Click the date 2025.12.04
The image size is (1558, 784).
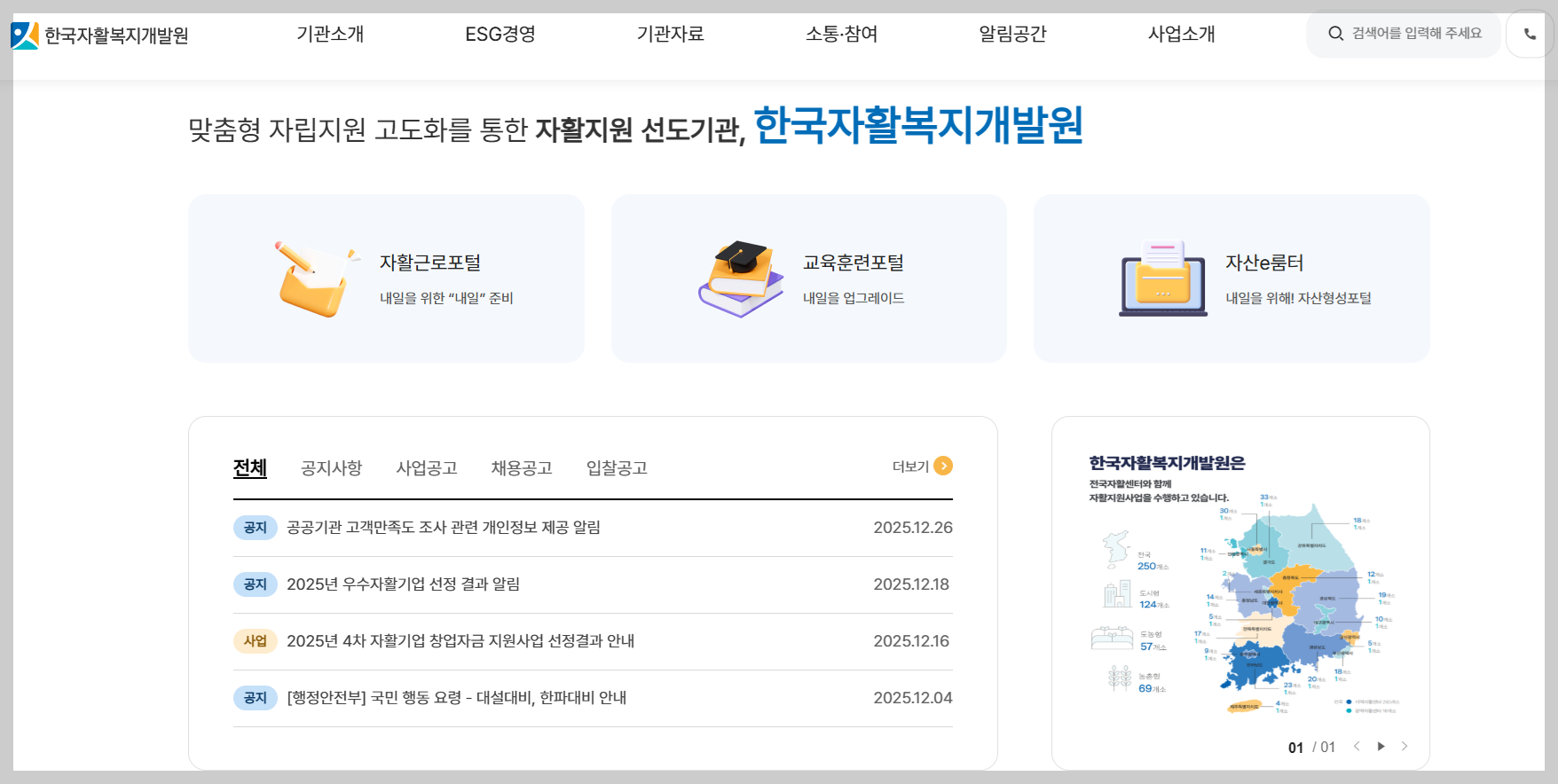click(913, 698)
